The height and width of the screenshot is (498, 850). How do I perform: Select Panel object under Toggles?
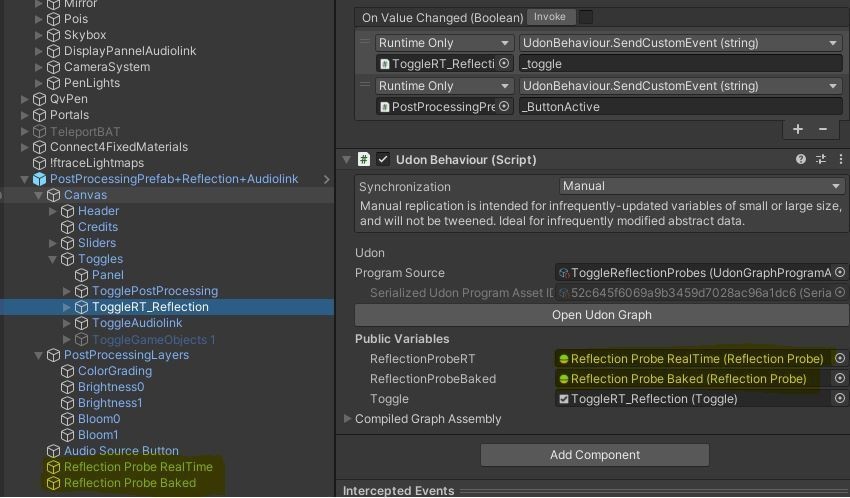pos(107,275)
